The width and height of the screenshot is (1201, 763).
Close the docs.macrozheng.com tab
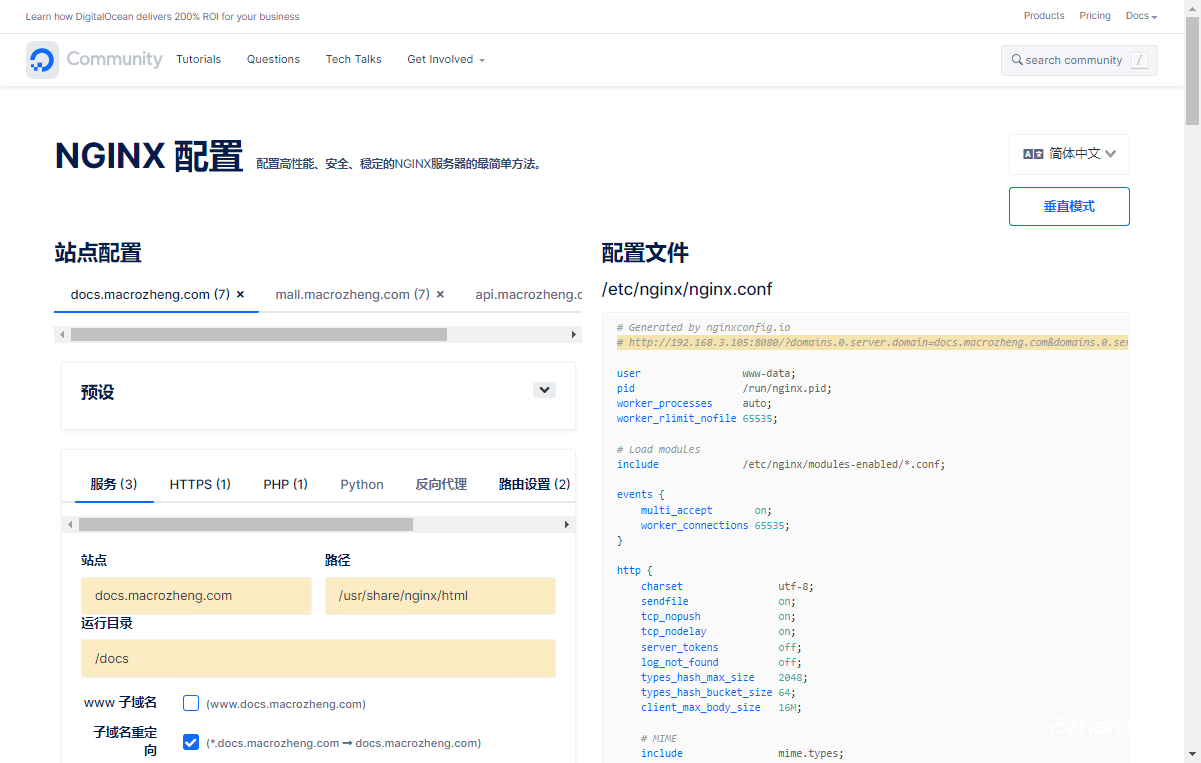[239, 293]
